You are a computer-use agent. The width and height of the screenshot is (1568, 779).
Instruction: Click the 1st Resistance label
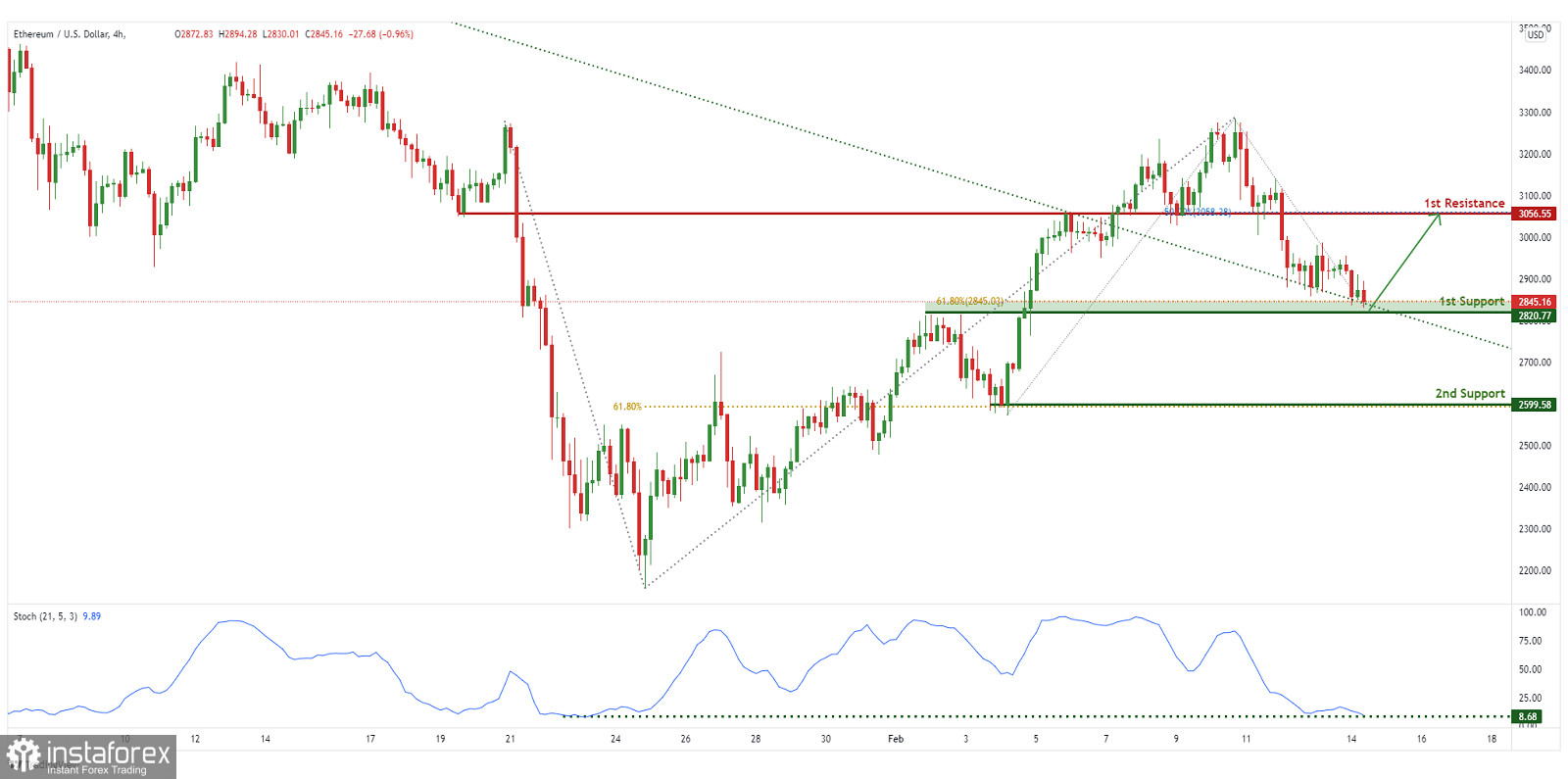tap(1464, 203)
